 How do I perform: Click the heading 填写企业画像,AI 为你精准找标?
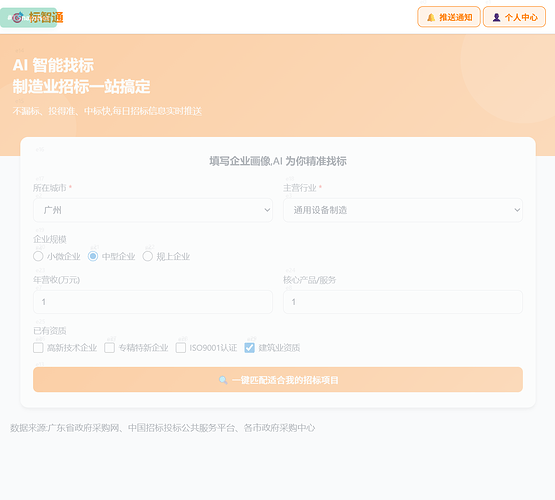pos(278,161)
